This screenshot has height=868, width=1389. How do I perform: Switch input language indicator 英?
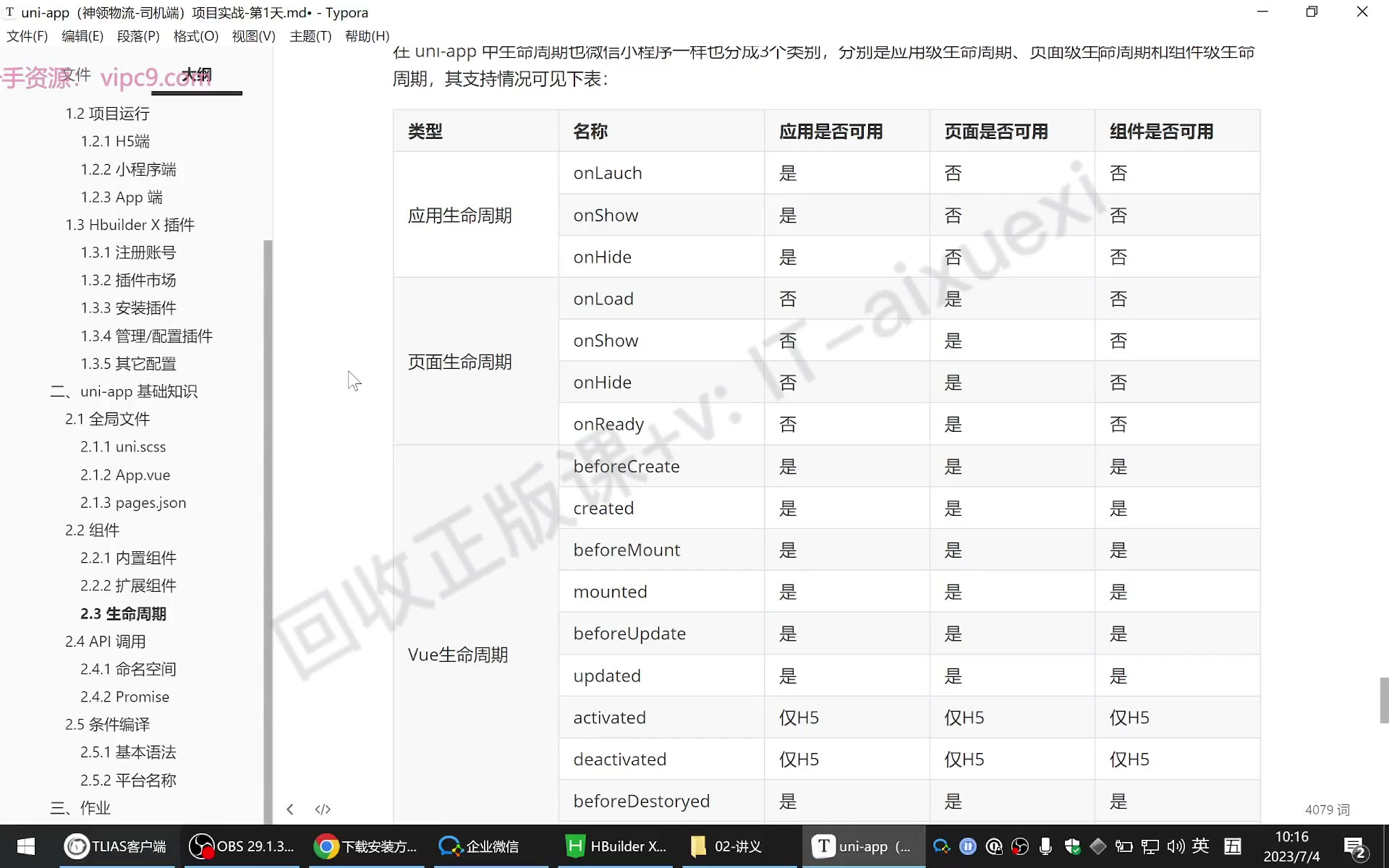1201,846
